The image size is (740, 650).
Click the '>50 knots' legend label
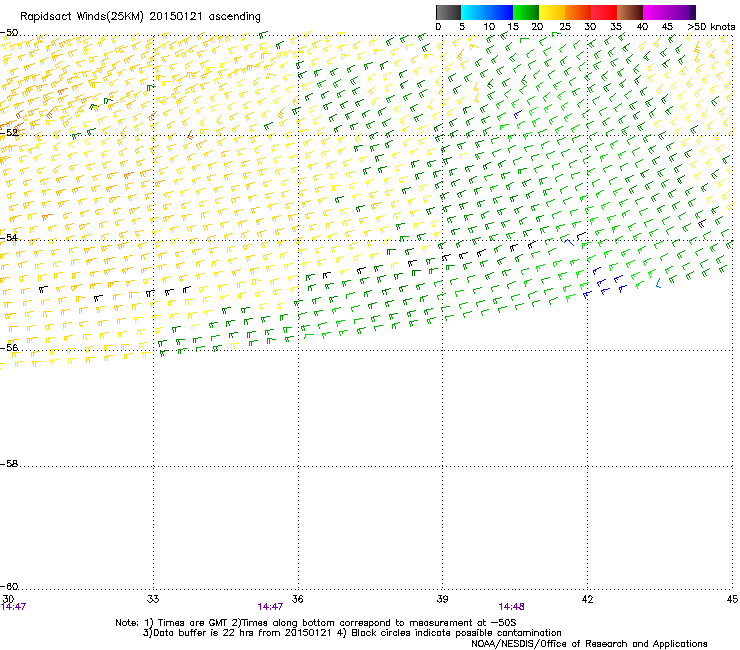(x=711, y=27)
